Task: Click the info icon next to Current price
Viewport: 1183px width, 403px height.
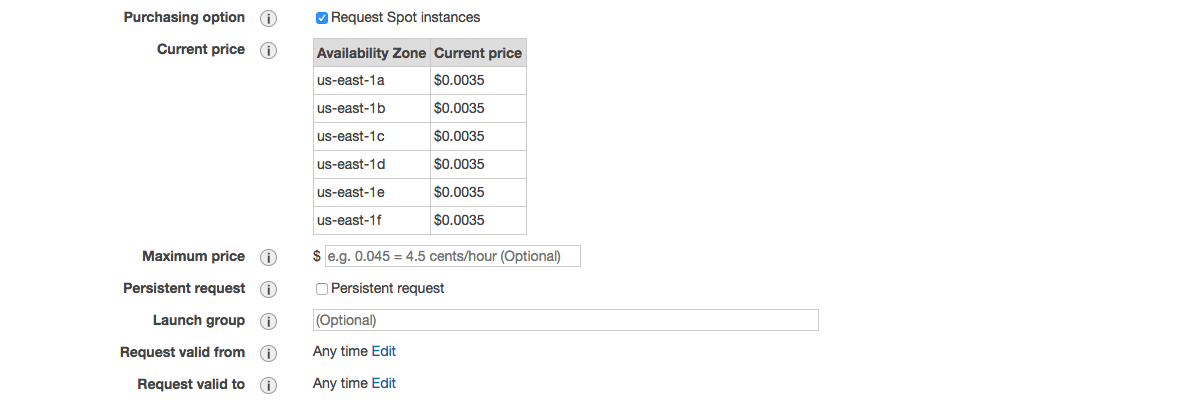Action: (268, 50)
